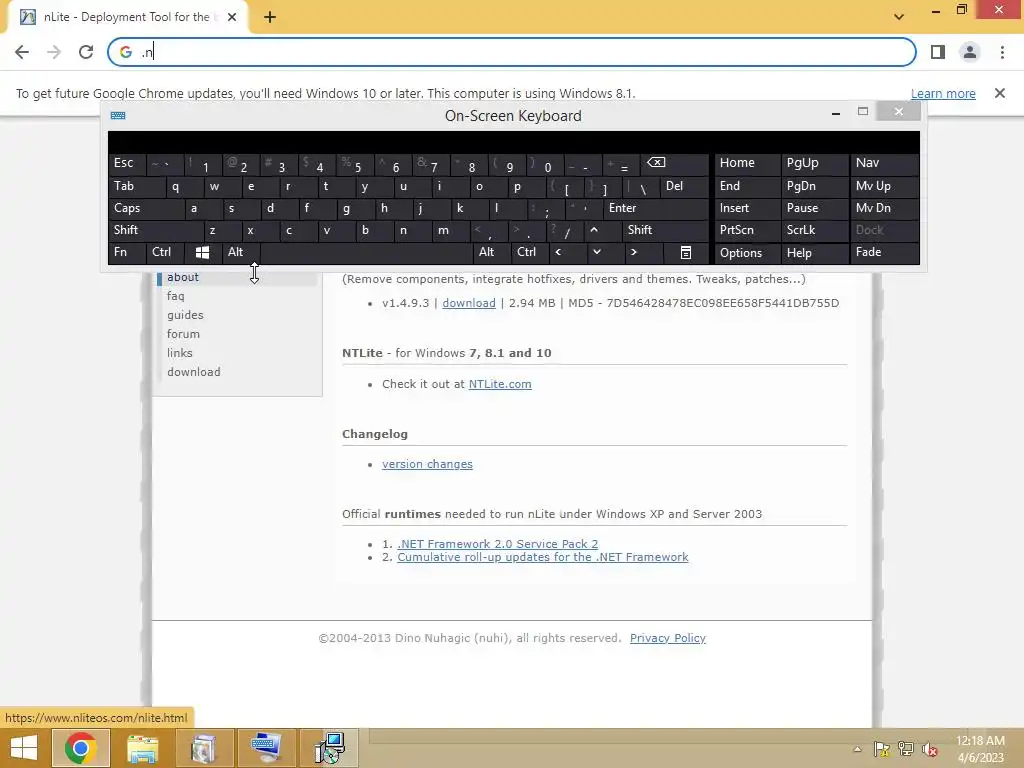Close the nLite browser tab
The image size is (1024, 768).
coord(232,17)
